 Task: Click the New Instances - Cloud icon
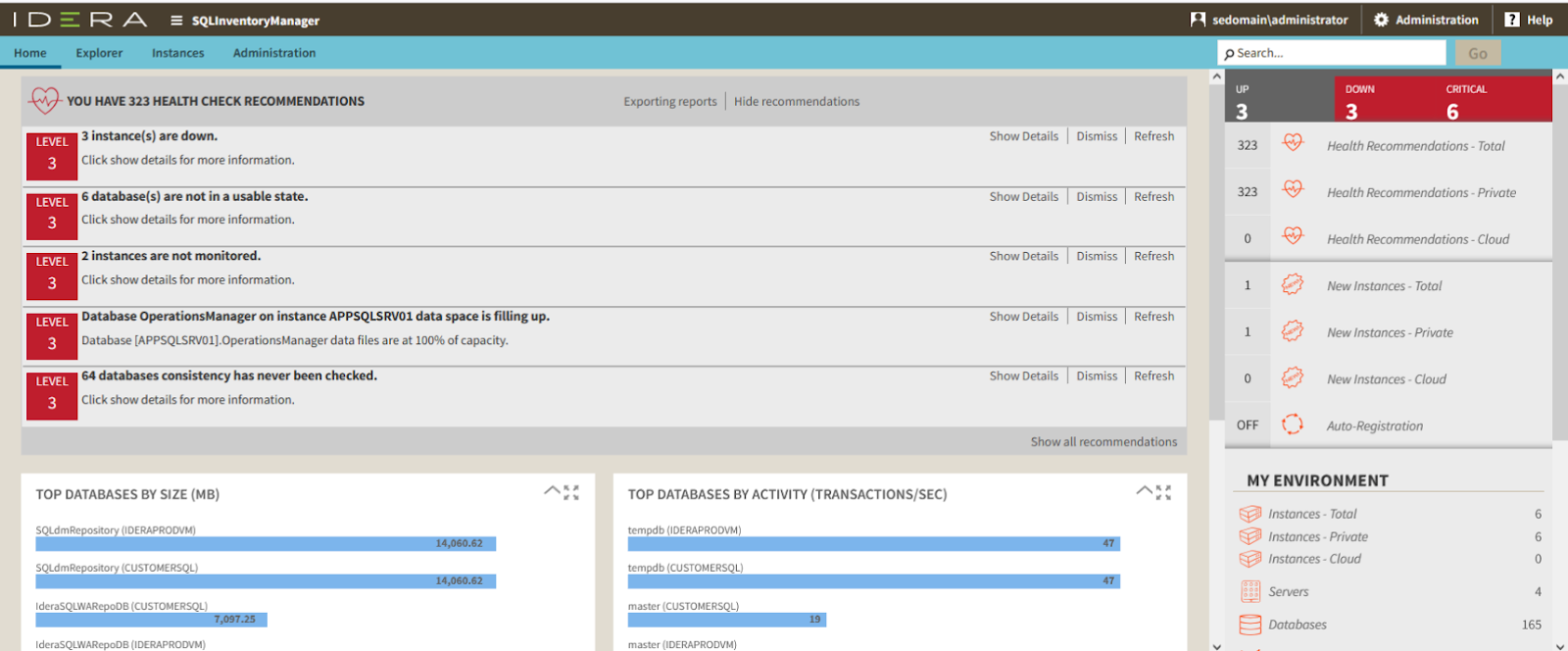1293,377
